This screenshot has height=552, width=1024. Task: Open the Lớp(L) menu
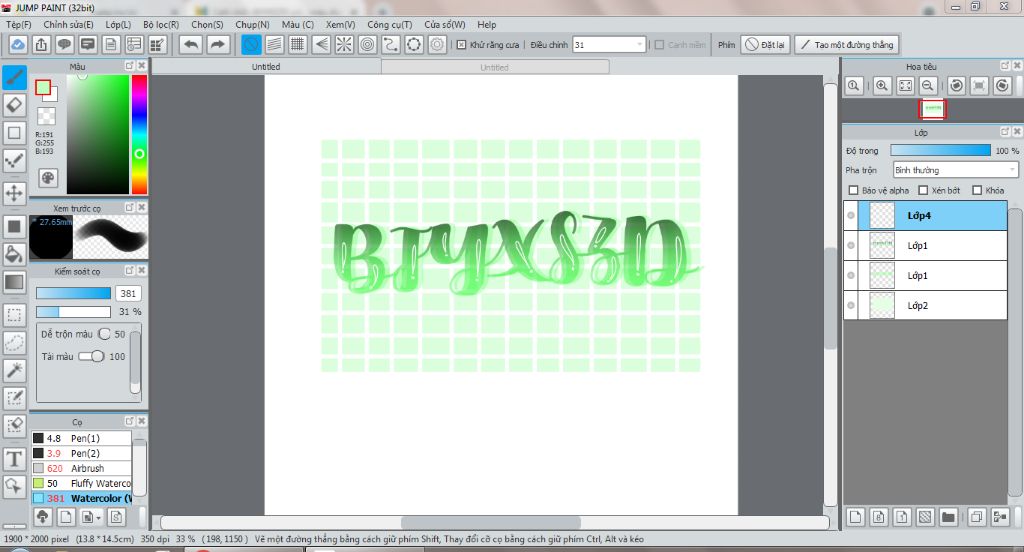point(118,24)
